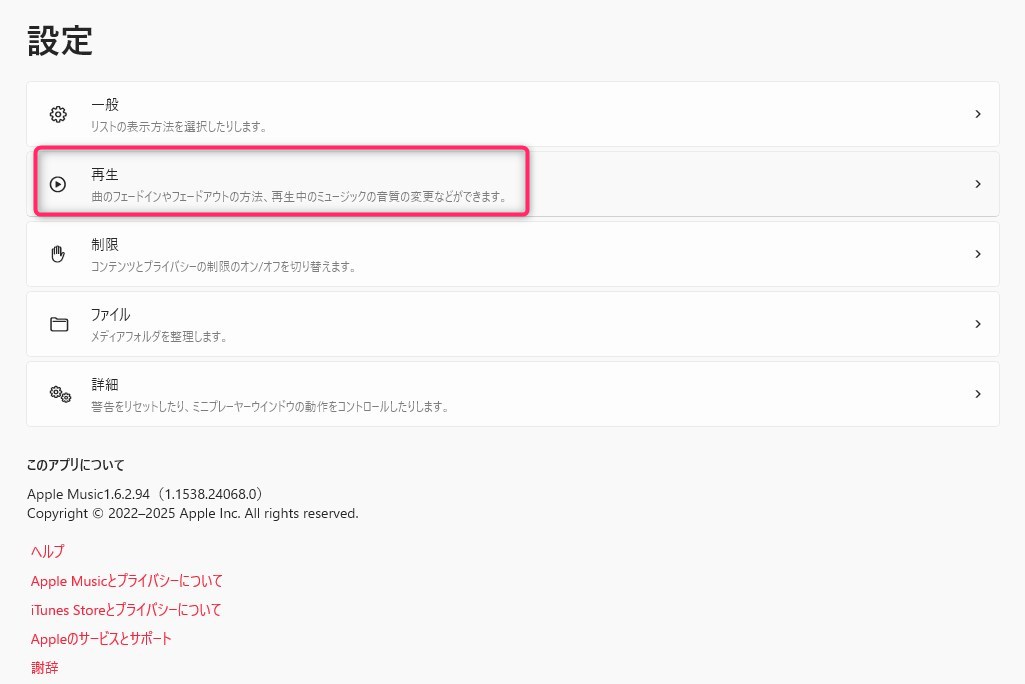Expand the 詳細 row chevron arrow
The image size is (1025, 684).
point(977,394)
